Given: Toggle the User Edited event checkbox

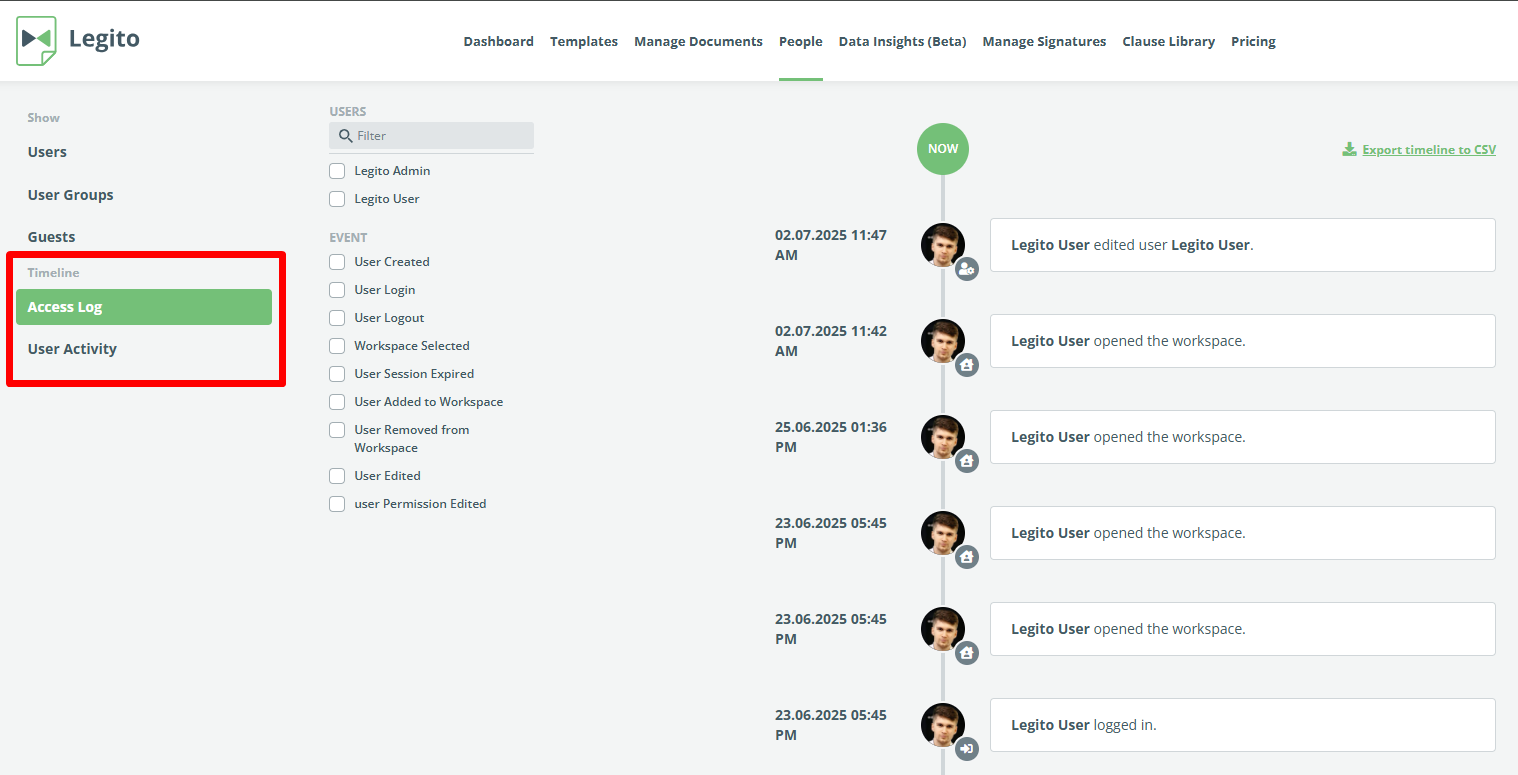Looking at the screenshot, I should (337, 476).
